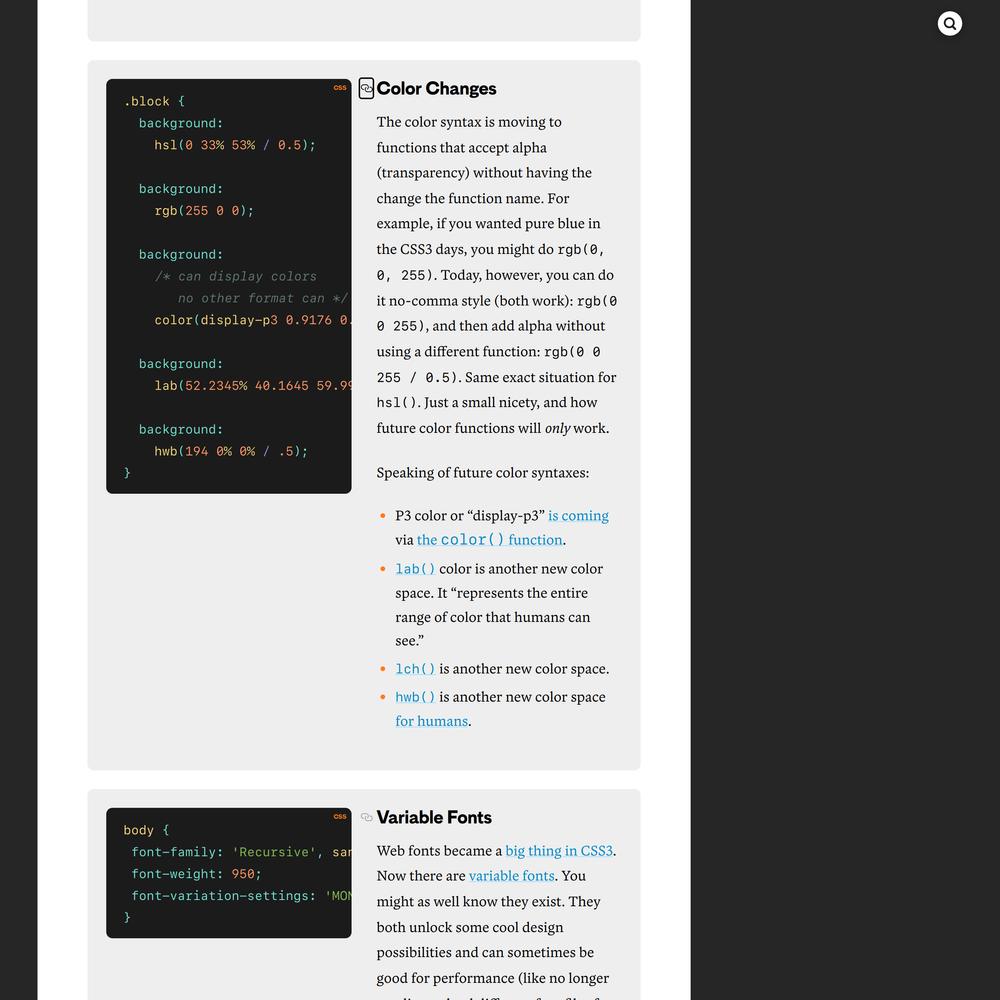Follow the lab() link
The width and height of the screenshot is (1000, 1000).
click(415, 569)
